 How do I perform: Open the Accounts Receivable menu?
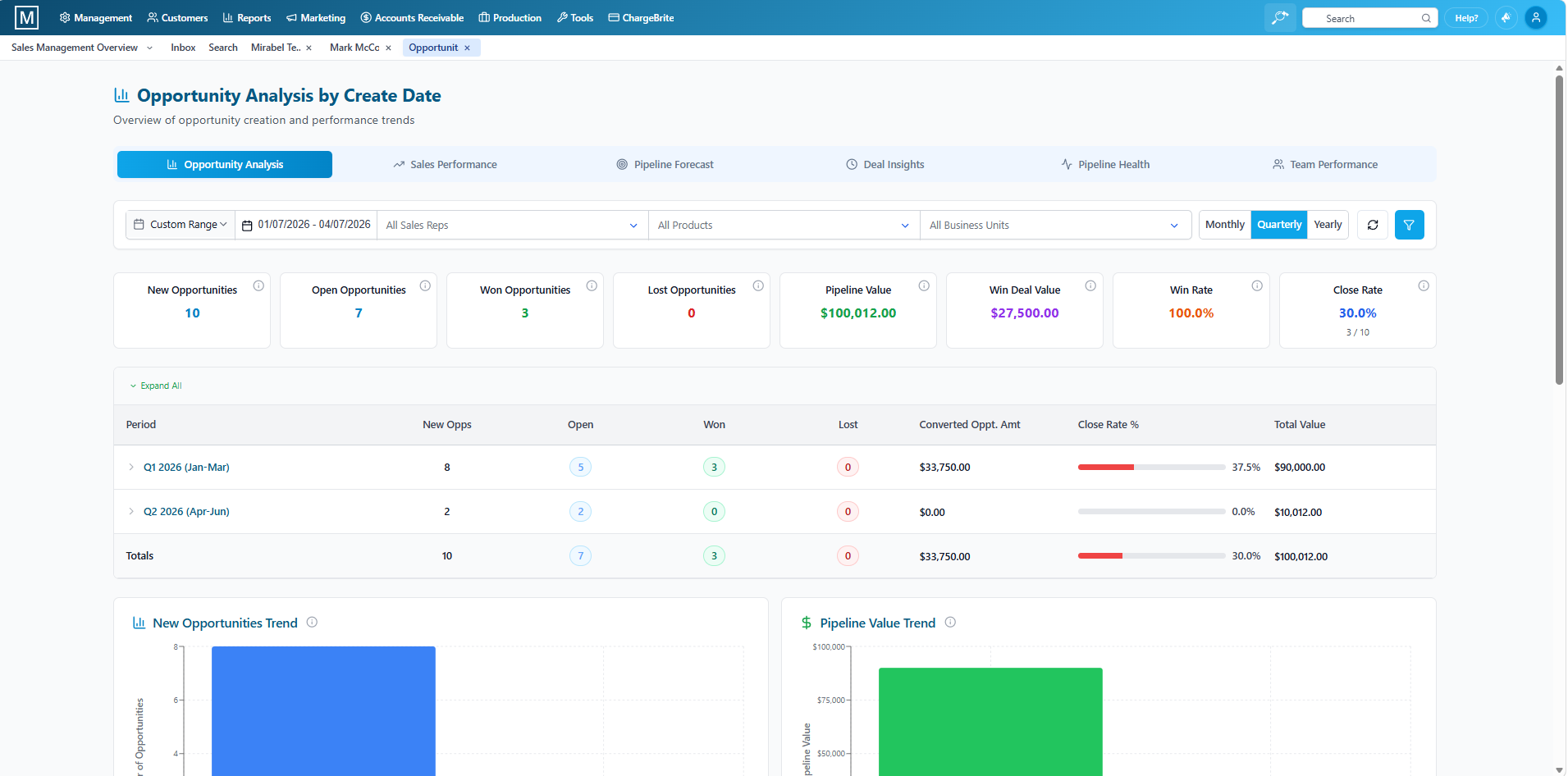click(x=412, y=18)
